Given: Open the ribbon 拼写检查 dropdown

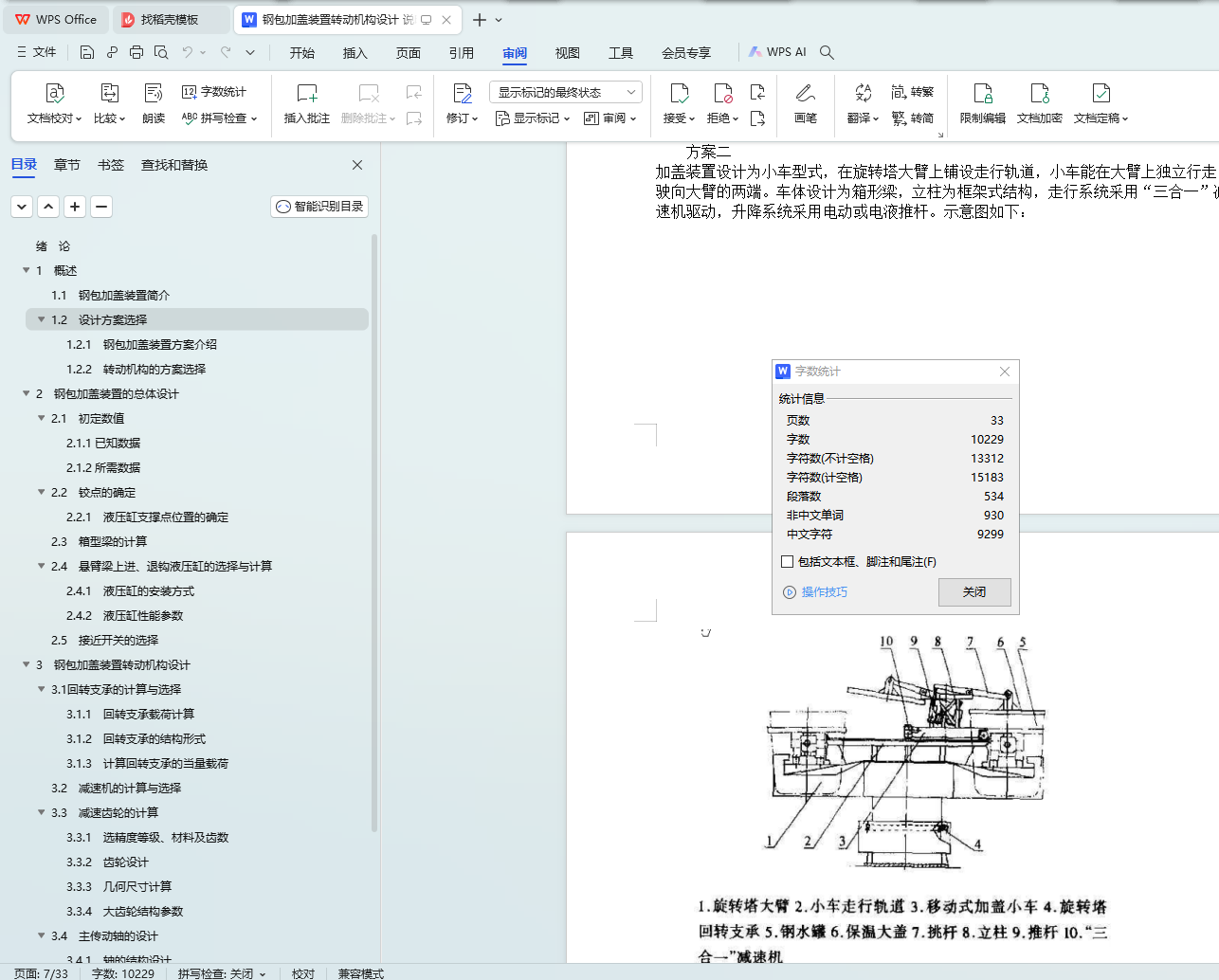Looking at the screenshot, I should (x=219, y=118).
